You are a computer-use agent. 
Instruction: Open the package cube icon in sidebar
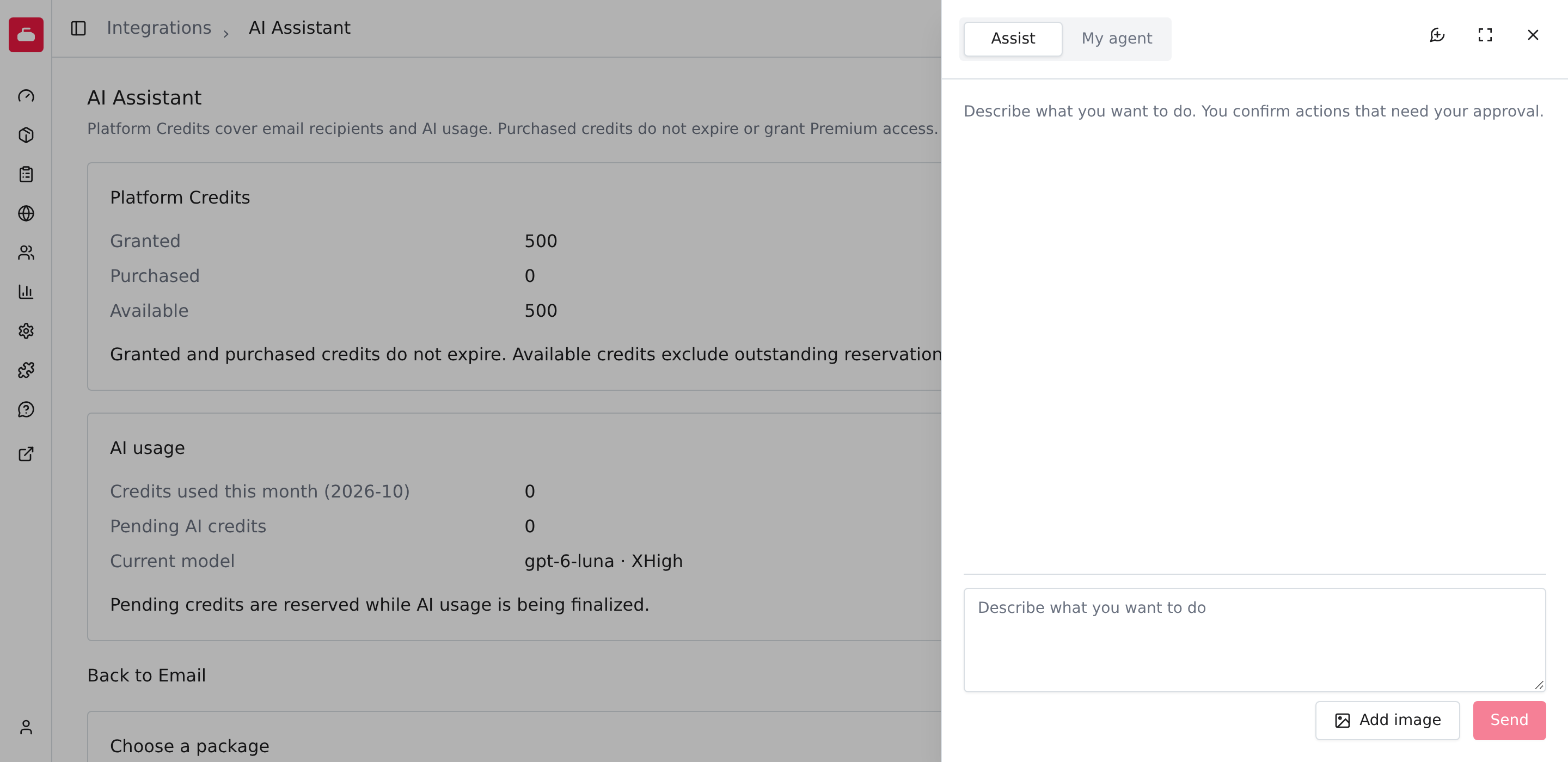[26, 135]
